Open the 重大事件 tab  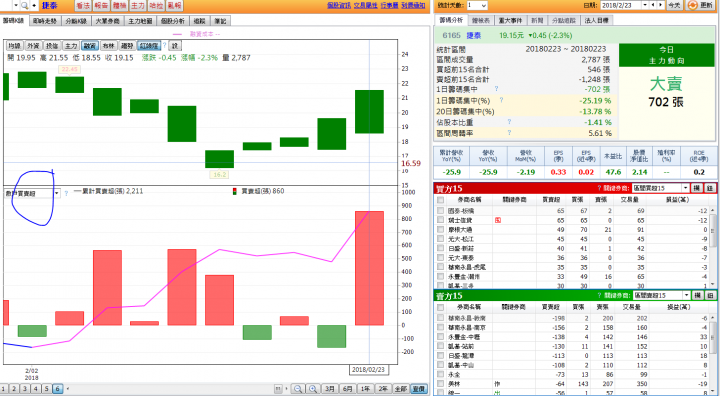point(510,20)
